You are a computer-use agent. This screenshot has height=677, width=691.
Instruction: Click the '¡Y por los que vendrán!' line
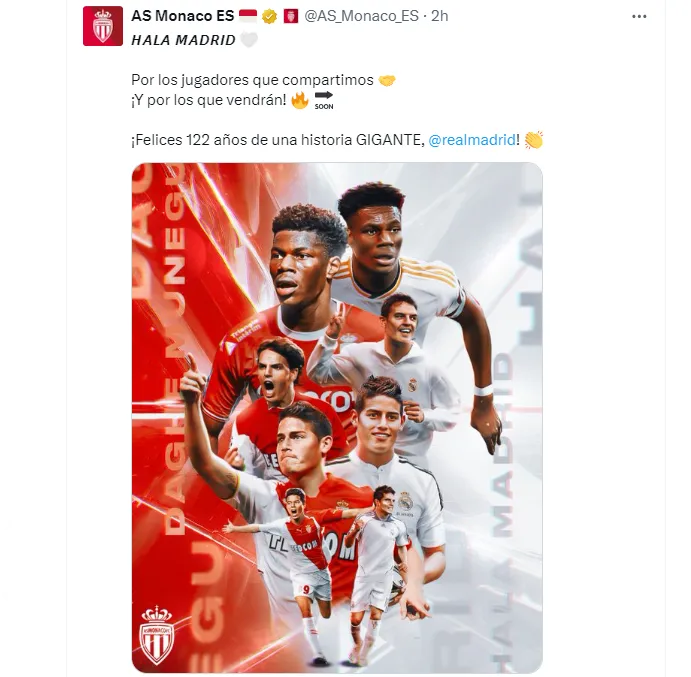(x=209, y=100)
